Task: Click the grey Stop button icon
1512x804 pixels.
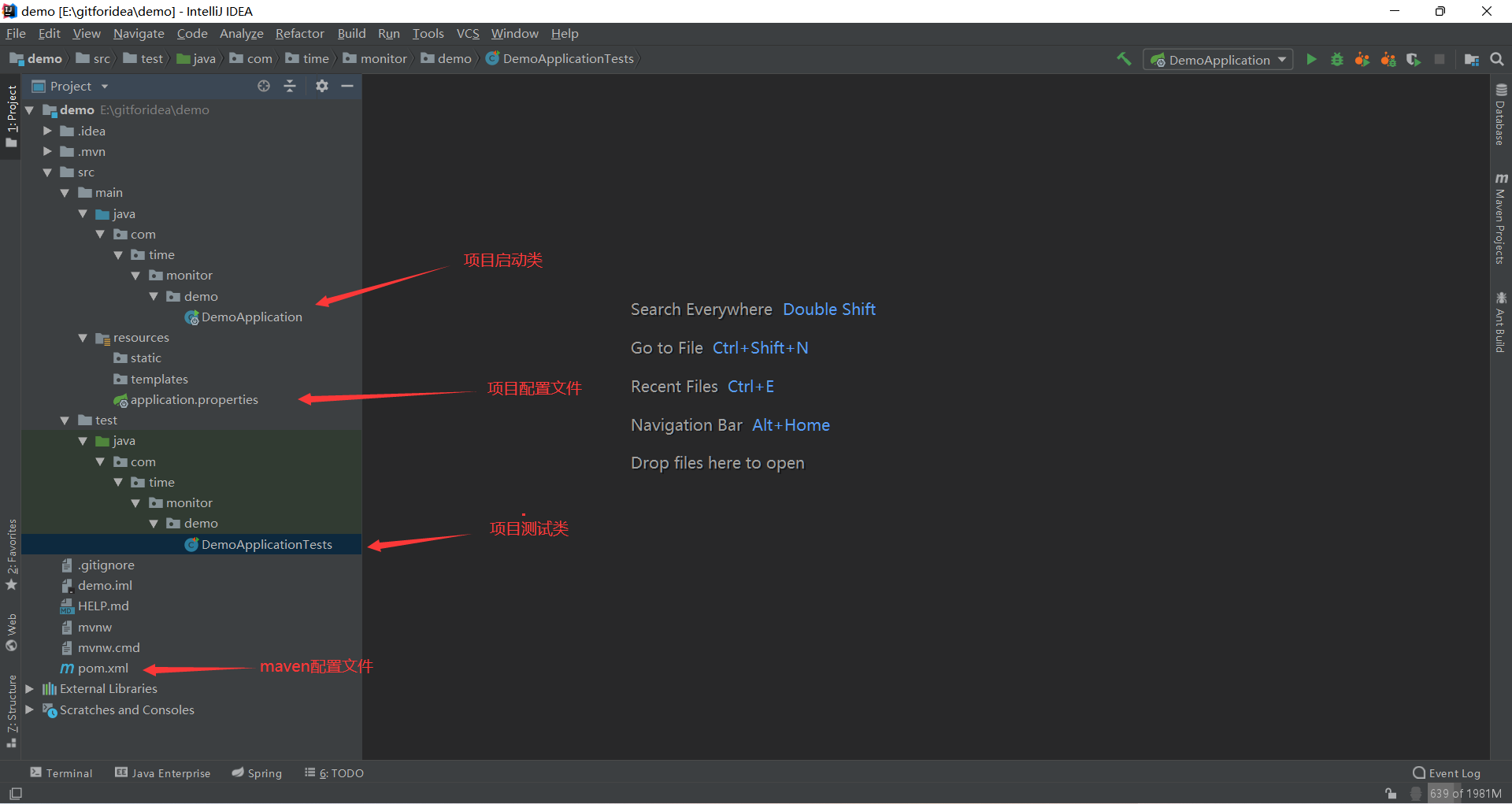Action: (1440, 59)
